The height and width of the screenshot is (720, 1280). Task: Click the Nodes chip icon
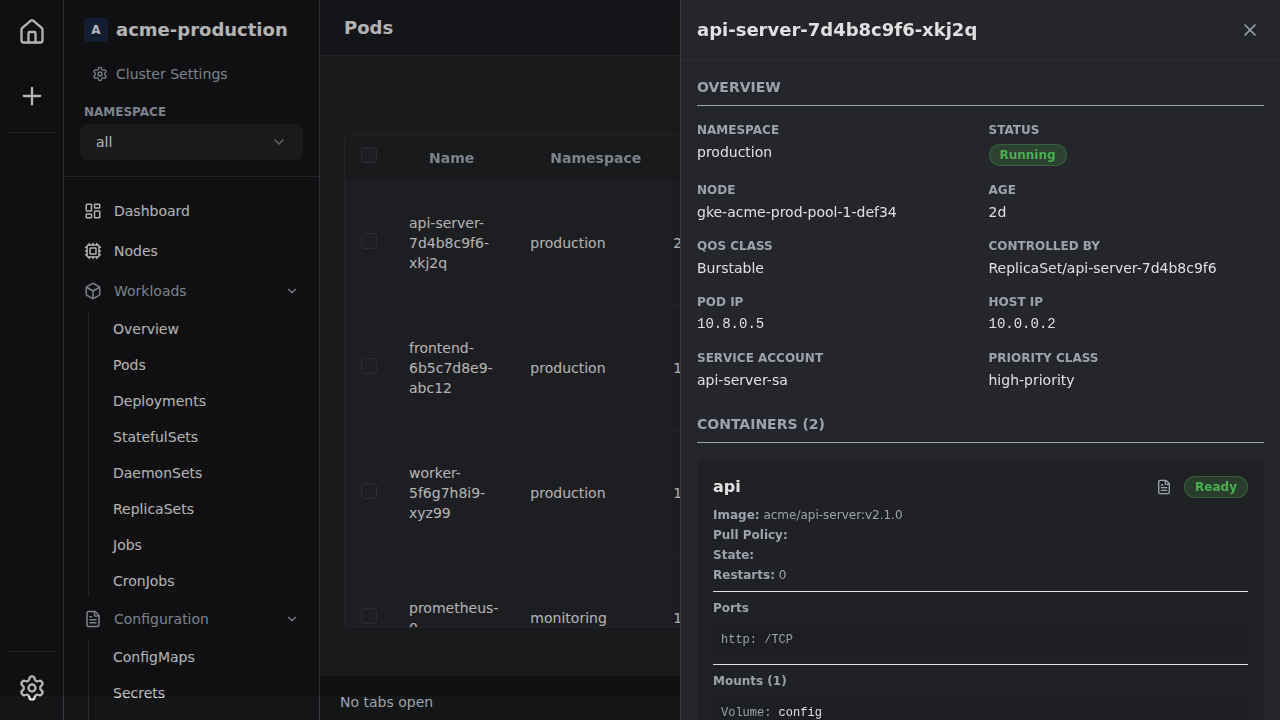93,251
